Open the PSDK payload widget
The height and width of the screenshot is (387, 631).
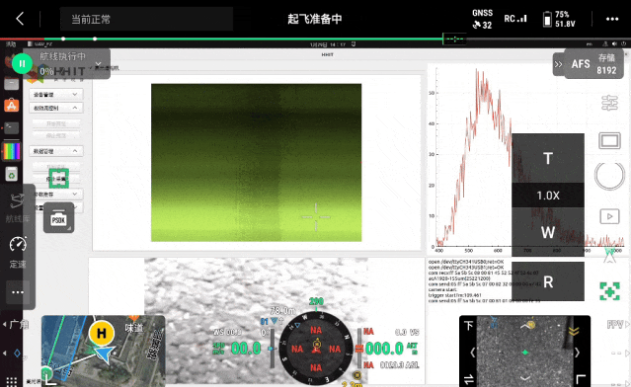59,218
